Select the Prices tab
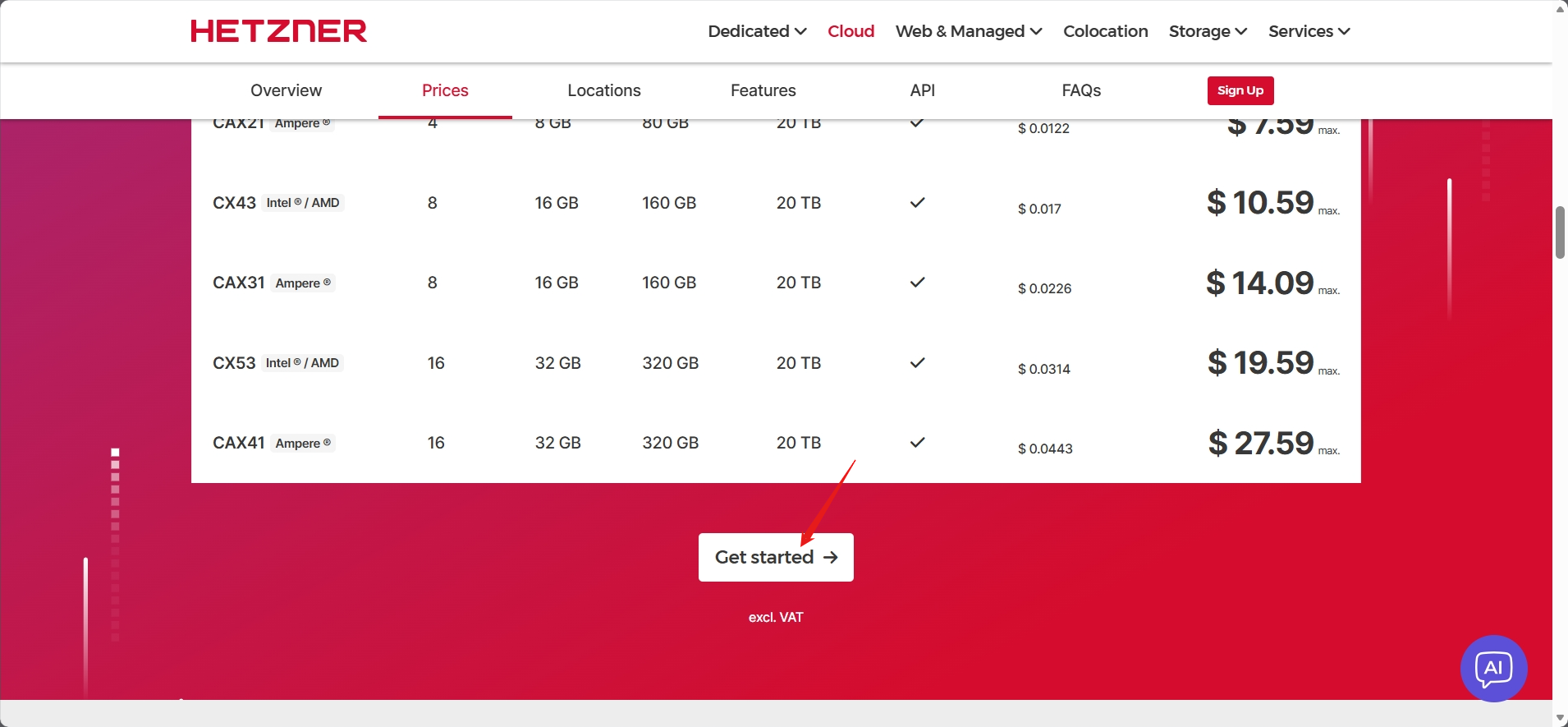 pyautogui.click(x=445, y=90)
